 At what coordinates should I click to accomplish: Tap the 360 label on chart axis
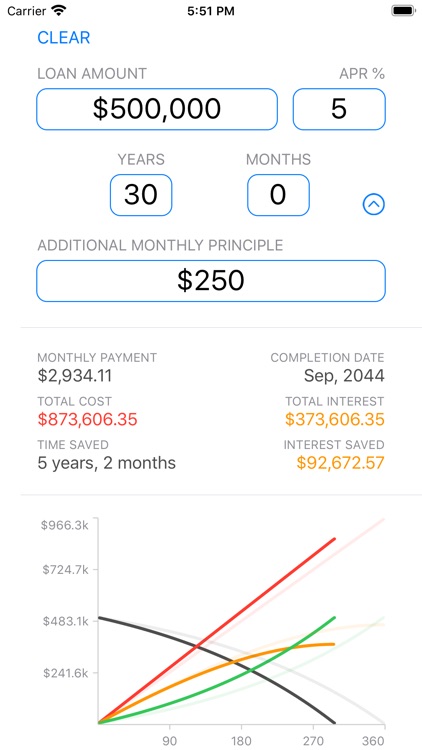(373, 741)
